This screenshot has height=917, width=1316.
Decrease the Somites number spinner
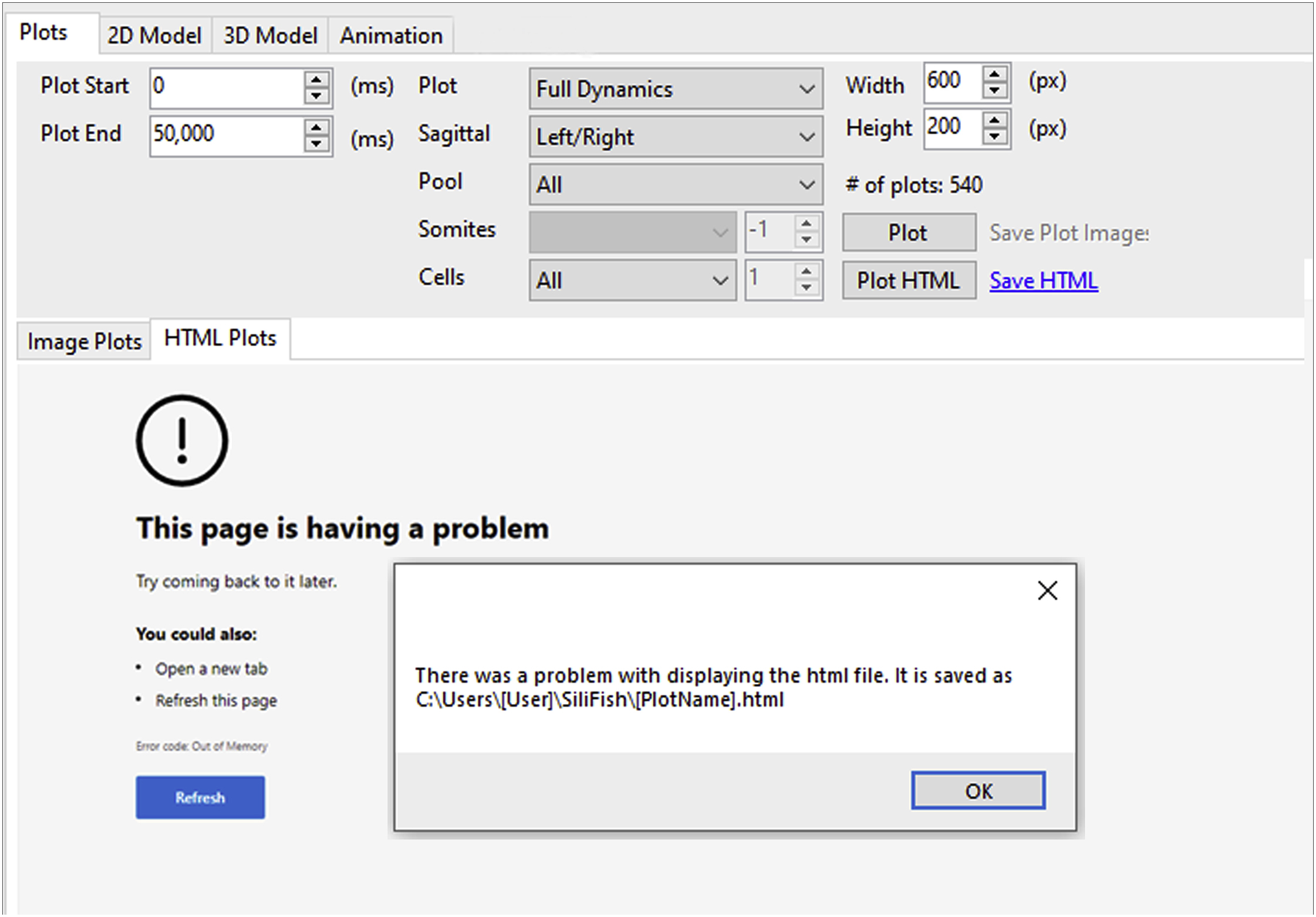tap(807, 240)
